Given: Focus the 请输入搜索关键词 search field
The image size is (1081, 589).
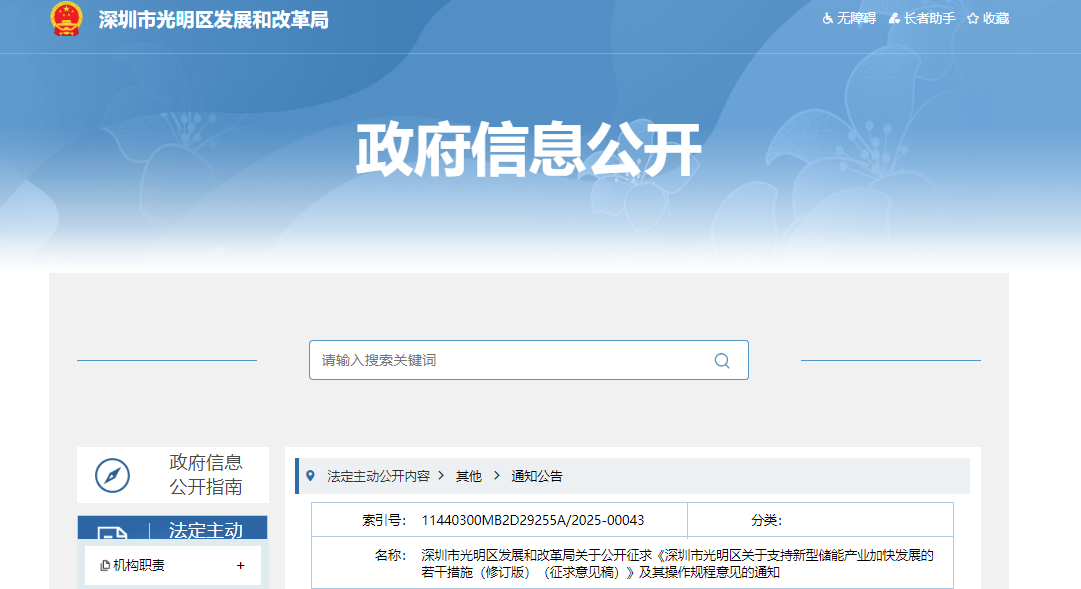Looking at the screenshot, I should tap(510, 360).
